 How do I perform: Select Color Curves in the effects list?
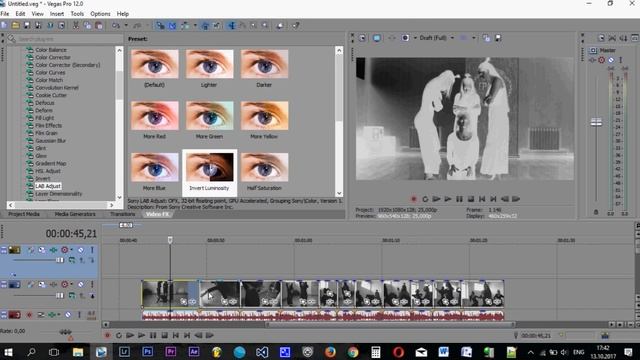coord(50,72)
